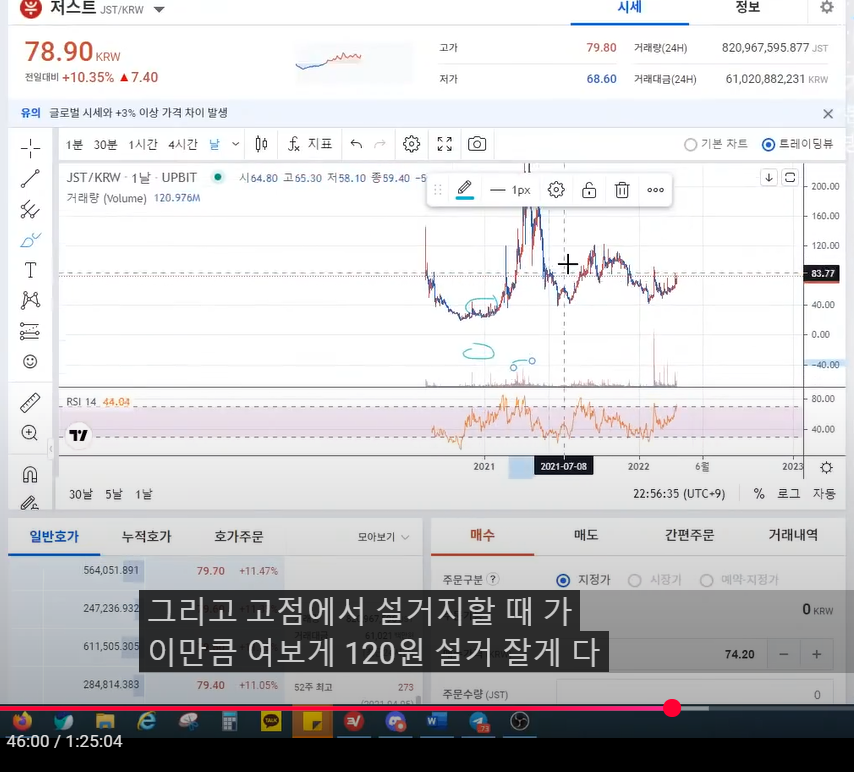
Task: Open Microsoft Word from the taskbar
Action: [436, 722]
